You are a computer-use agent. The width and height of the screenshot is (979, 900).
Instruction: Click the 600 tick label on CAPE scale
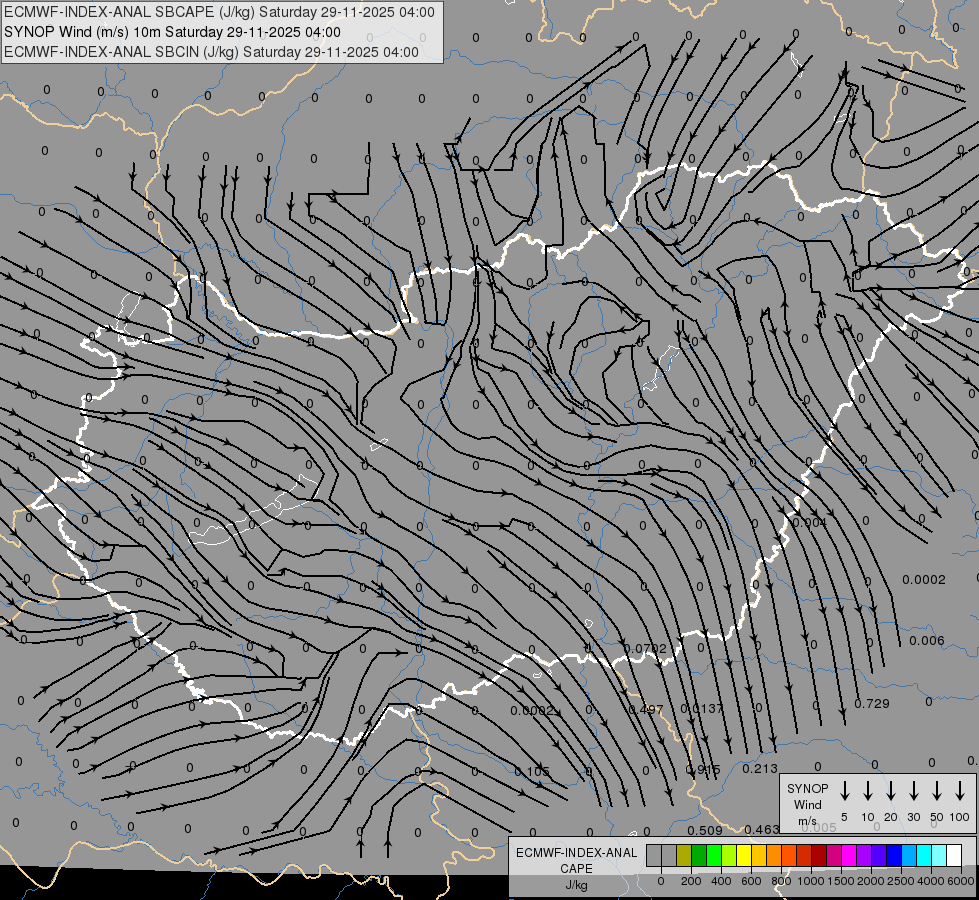751,881
